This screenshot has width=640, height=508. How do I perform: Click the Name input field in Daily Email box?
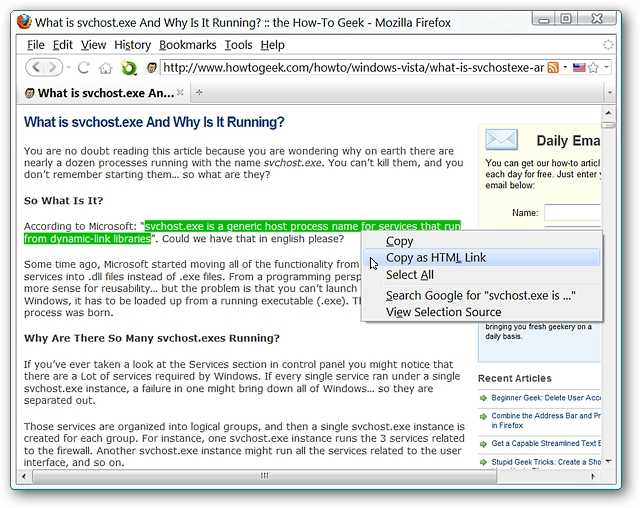pyautogui.click(x=572, y=213)
